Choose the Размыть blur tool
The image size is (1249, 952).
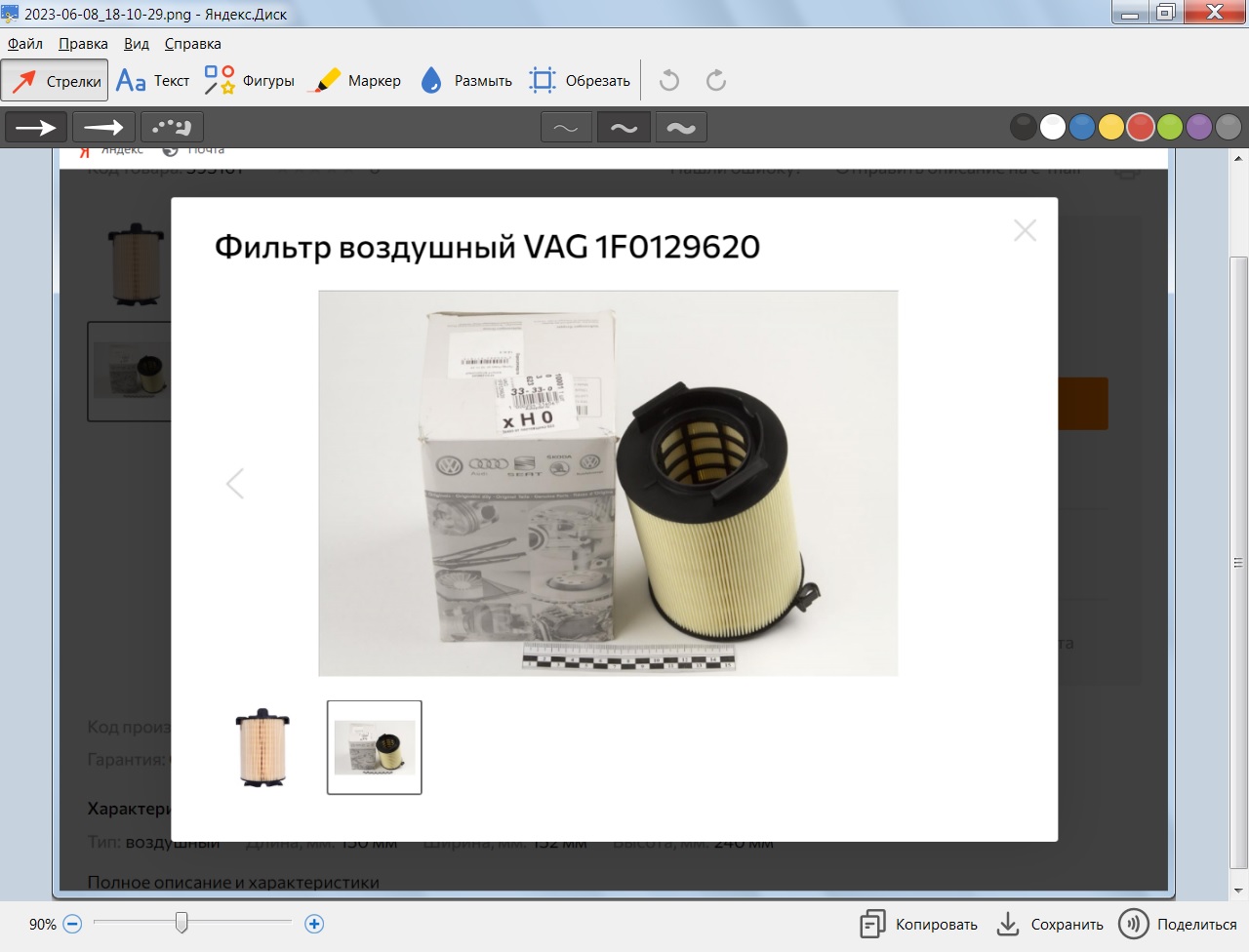[466, 81]
